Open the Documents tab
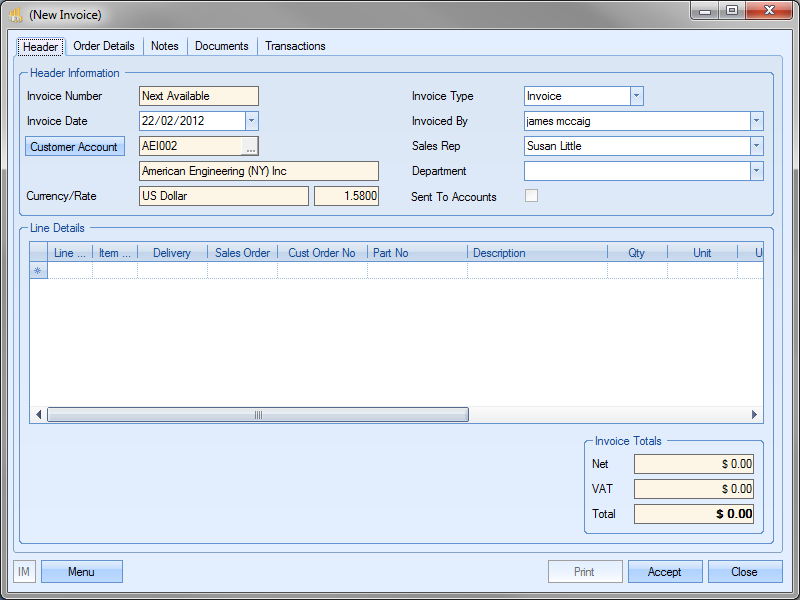The height and width of the screenshot is (600, 800). pyautogui.click(x=221, y=46)
